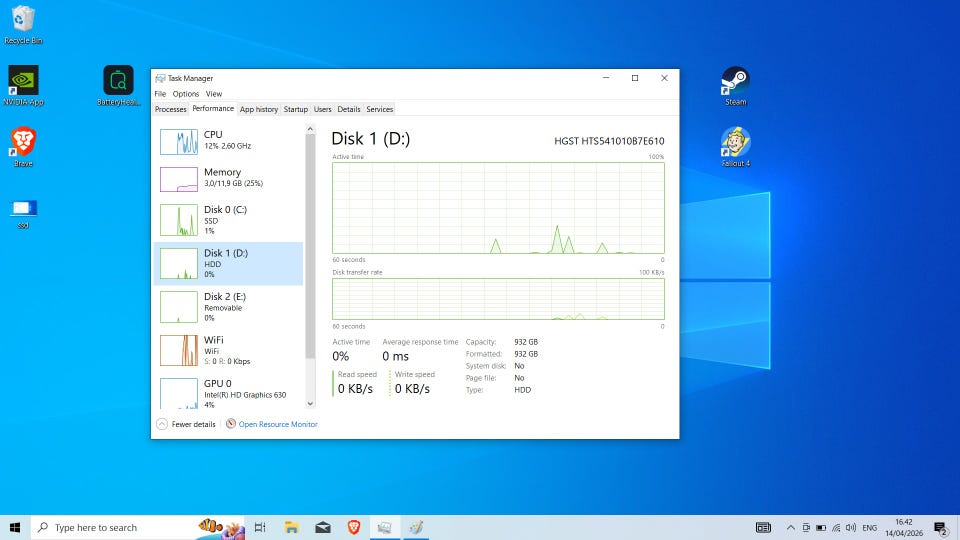
Task: Click Open Resource Monitor link
Action: pyautogui.click(x=278, y=424)
